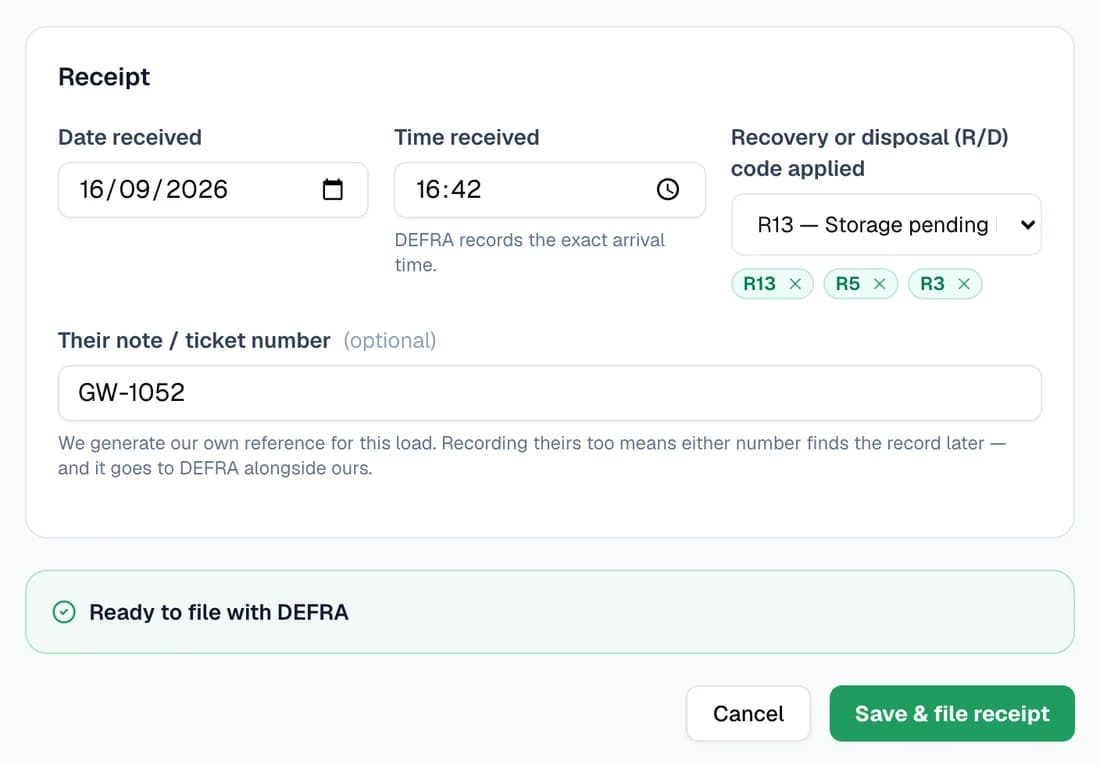Focus the Date received field

(x=213, y=190)
